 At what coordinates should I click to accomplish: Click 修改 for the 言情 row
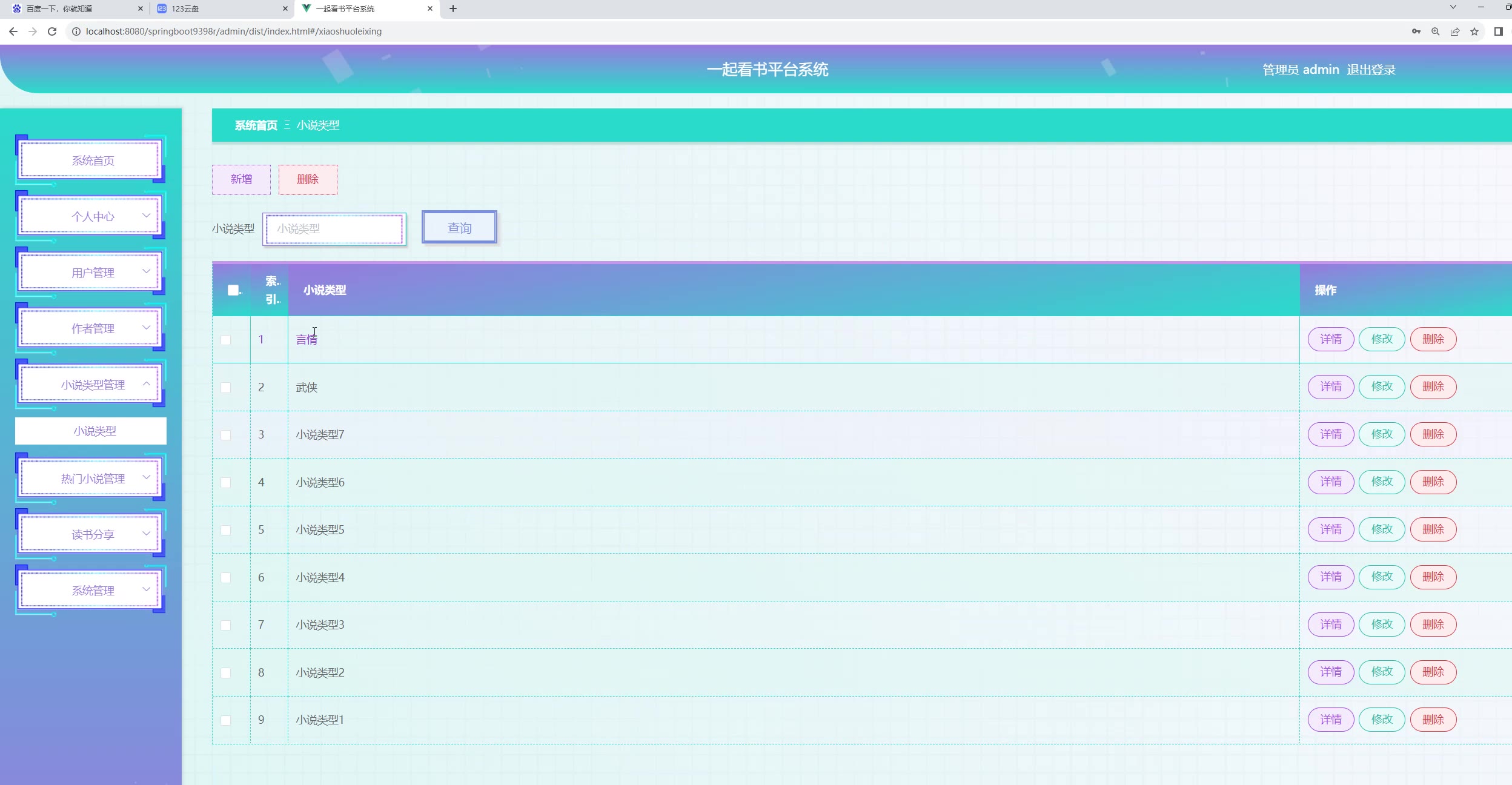(x=1382, y=339)
